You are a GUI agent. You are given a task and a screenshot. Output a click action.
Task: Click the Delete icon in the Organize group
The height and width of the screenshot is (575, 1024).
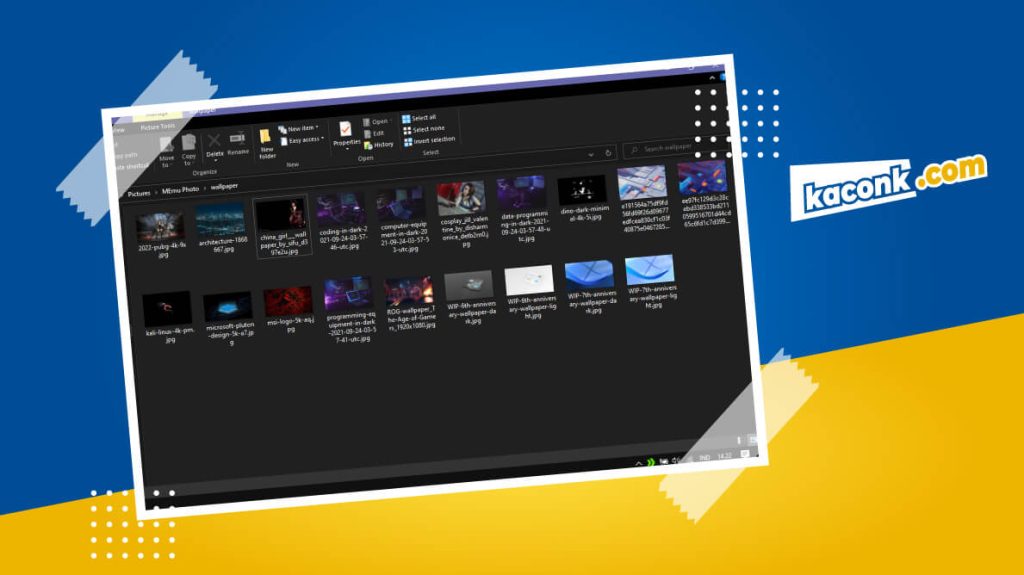(x=214, y=141)
